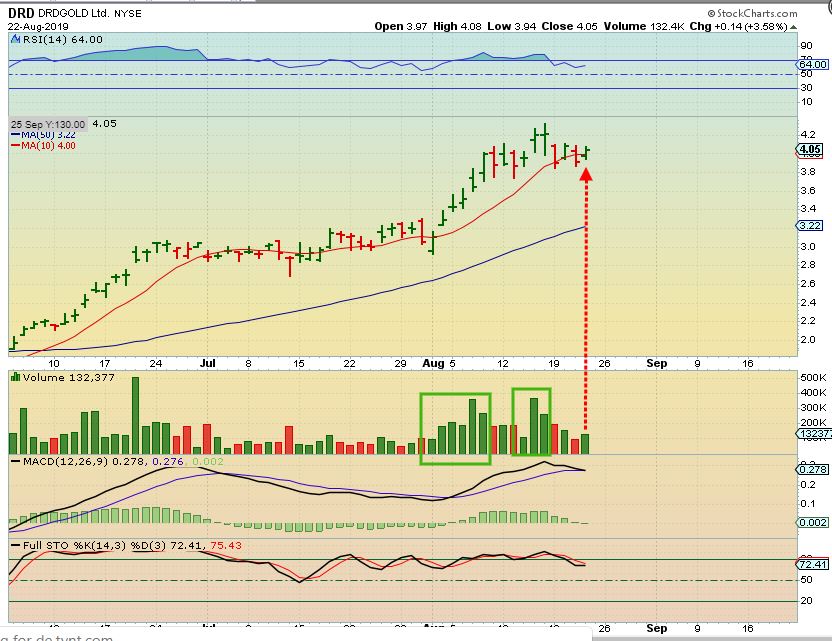Screen dimensions: 832x641
Task: Click the MA(50) 3.22 legend entry
Action: (44, 135)
